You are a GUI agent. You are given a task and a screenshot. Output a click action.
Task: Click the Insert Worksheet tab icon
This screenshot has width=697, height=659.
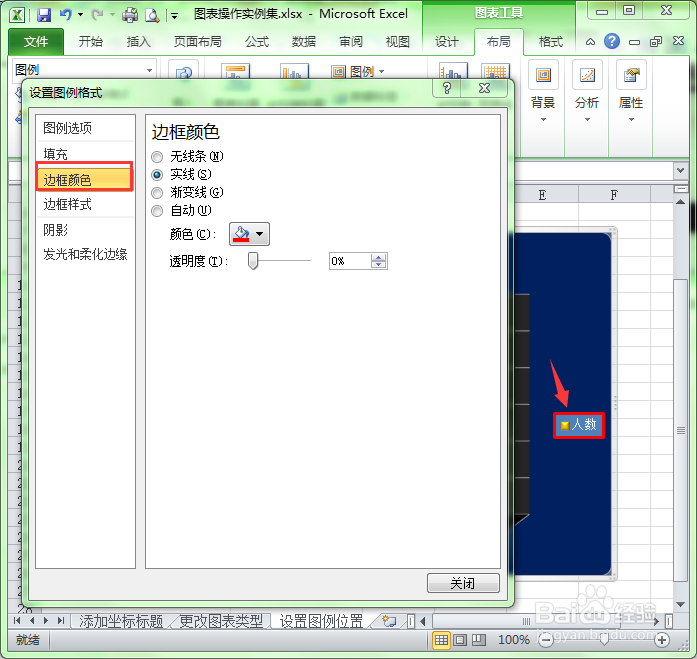tap(389, 621)
